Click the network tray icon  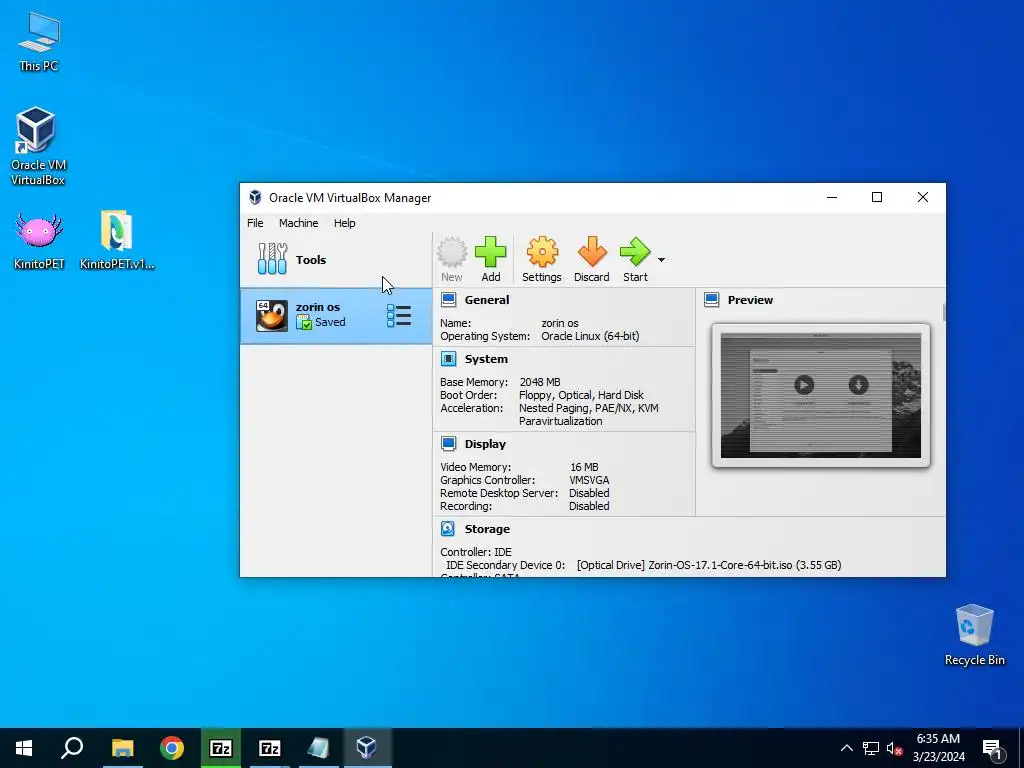(x=871, y=748)
